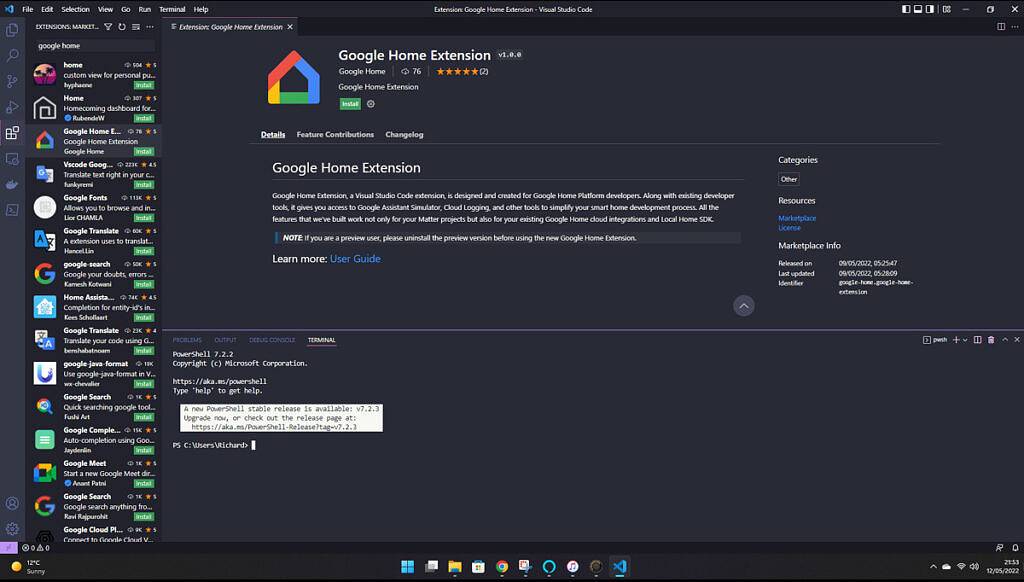Filter the Marketplace extensions list

[x=110, y=28]
